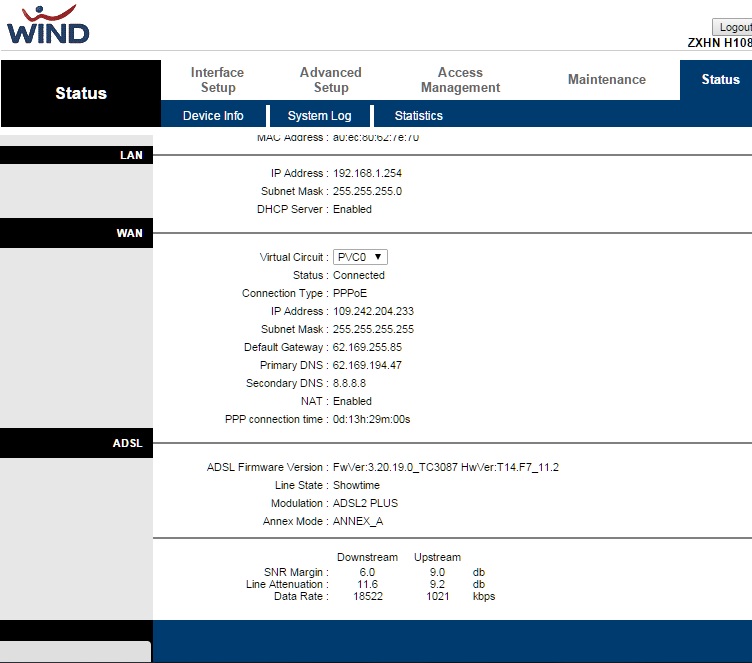Click the Status heading in the sidebar
The width and height of the screenshot is (752, 663).
coord(81,93)
